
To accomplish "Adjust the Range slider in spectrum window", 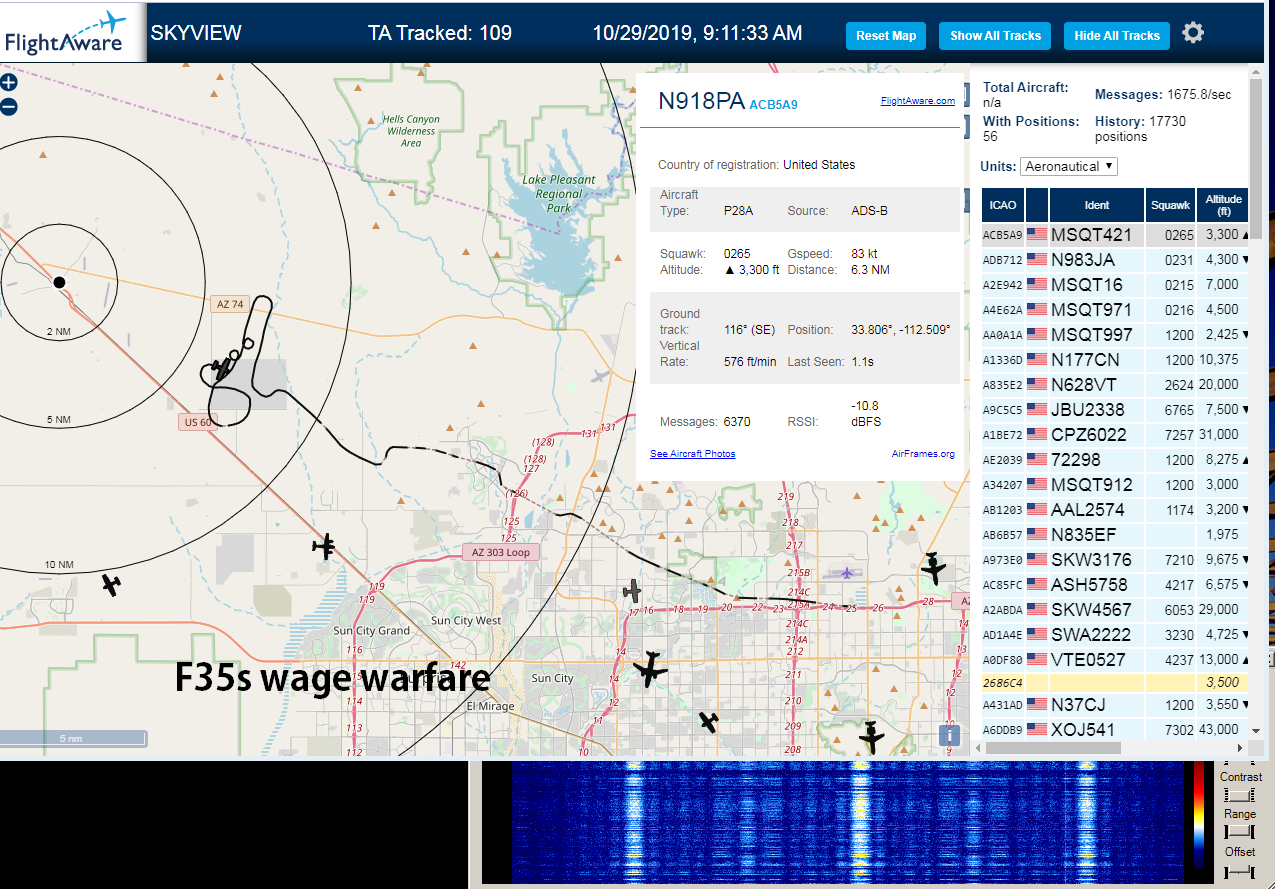I will (1239, 832).
